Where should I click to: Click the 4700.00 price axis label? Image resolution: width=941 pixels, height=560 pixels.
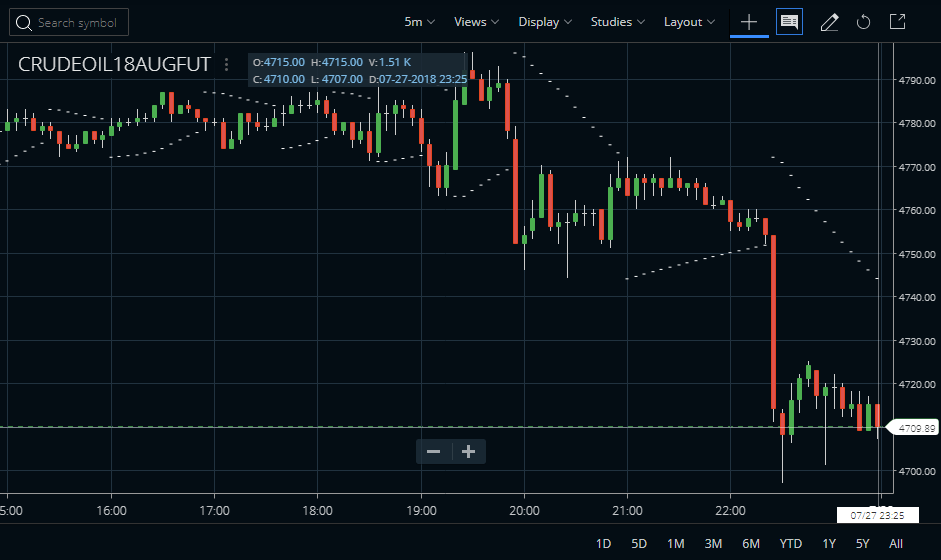[x=917, y=472]
